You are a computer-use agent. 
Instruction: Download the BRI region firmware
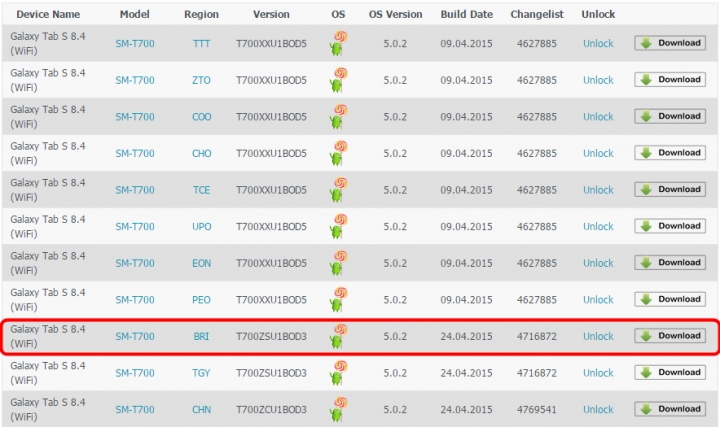click(670, 336)
